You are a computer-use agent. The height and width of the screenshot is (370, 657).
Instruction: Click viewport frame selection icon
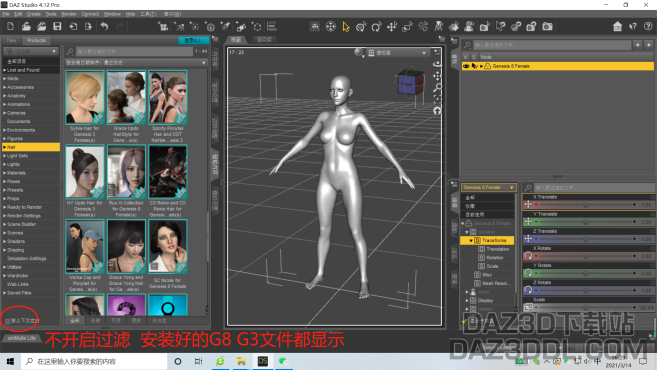point(437,99)
